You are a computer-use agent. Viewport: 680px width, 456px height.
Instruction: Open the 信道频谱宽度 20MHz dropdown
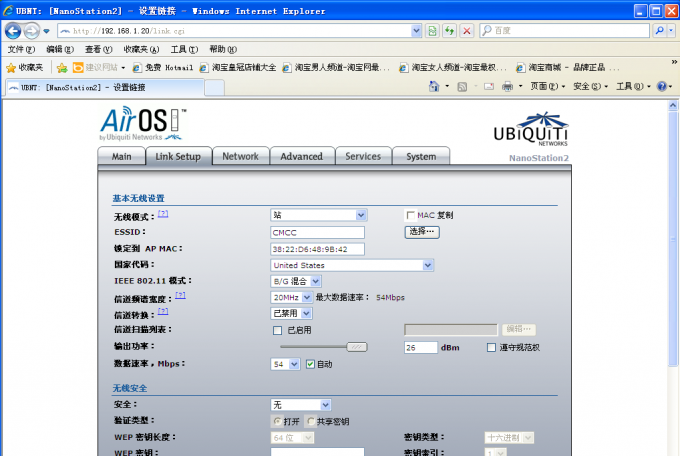click(291, 297)
